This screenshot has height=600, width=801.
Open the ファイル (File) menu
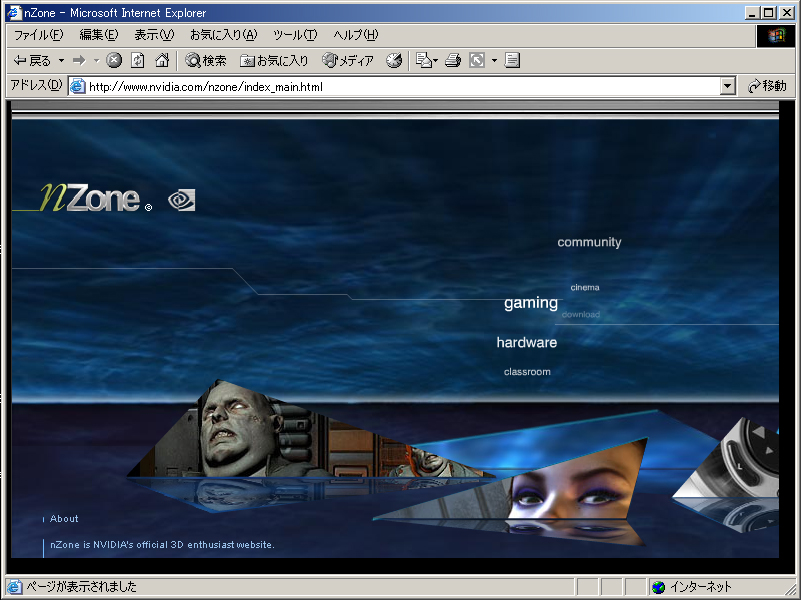pos(38,35)
